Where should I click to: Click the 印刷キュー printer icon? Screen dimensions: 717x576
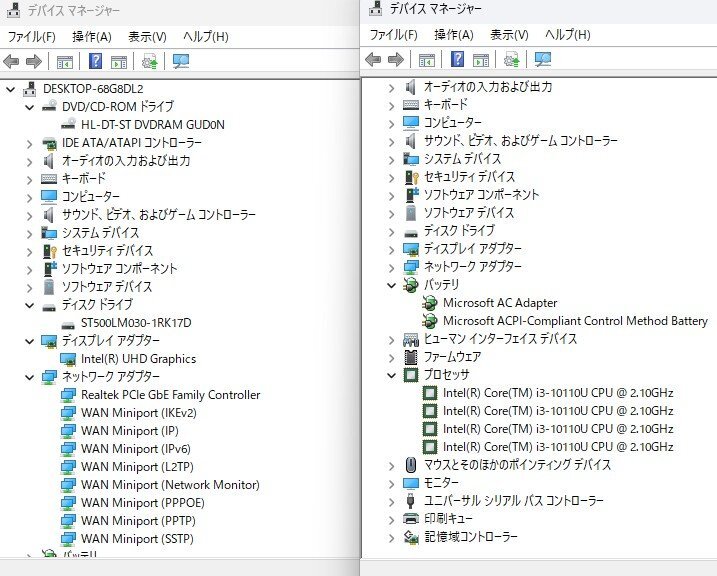(411, 518)
